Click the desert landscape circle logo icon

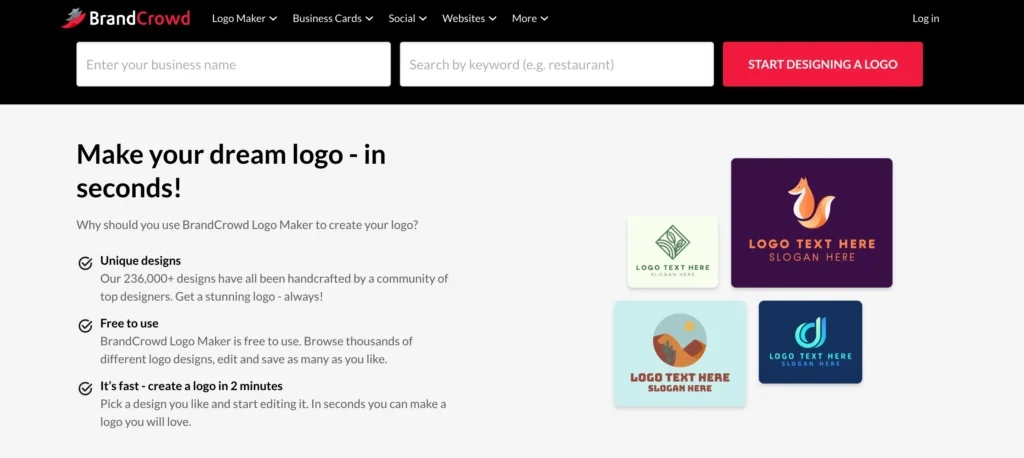tap(679, 340)
